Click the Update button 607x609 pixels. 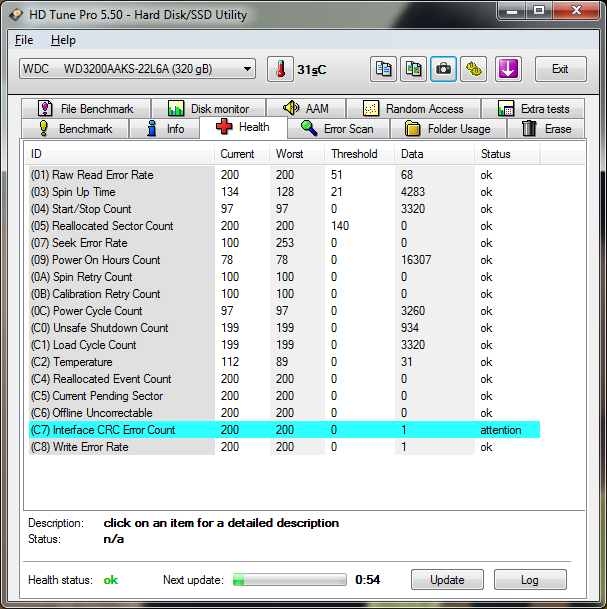coord(447,580)
